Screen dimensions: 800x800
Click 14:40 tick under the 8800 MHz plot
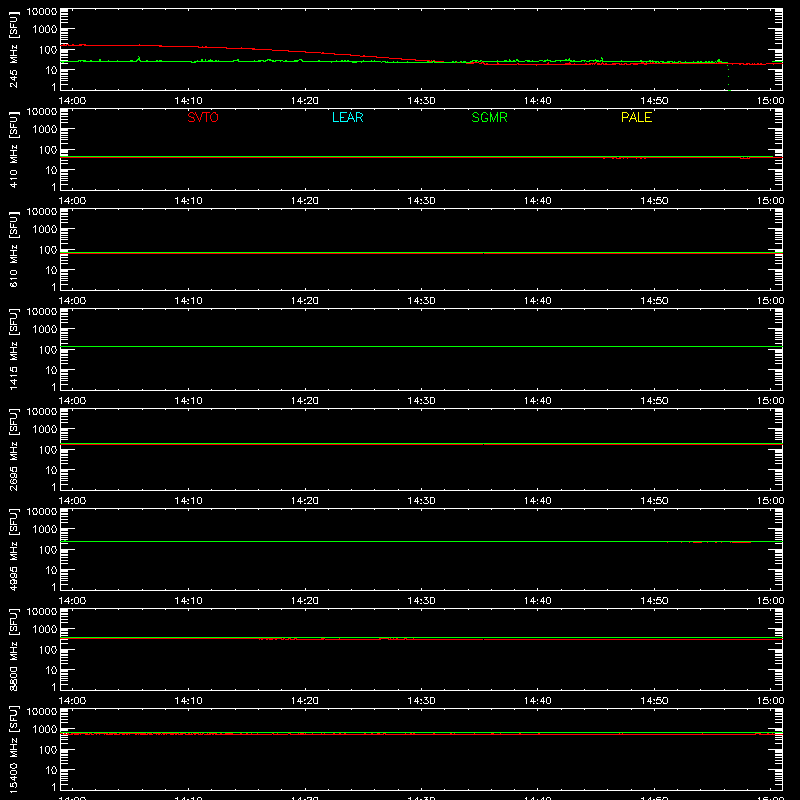pos(538,701)
